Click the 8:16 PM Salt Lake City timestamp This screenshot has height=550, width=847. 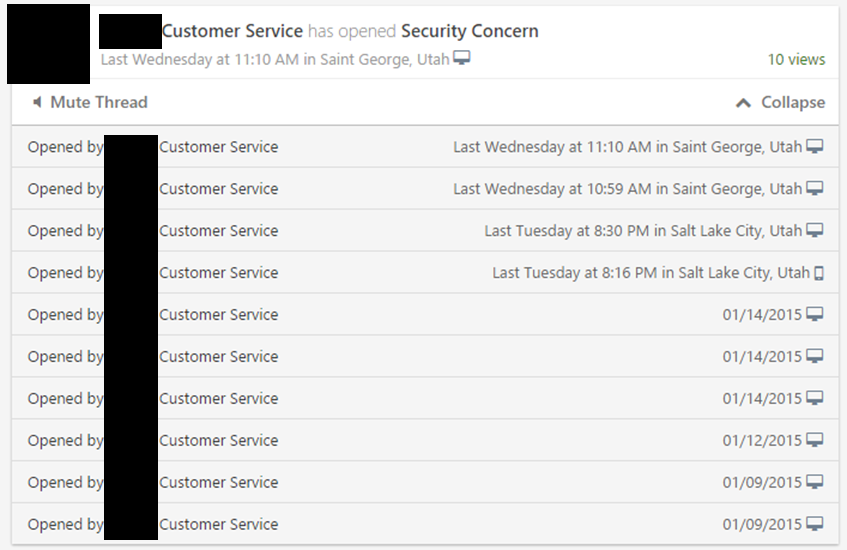[x=650, y=273]
